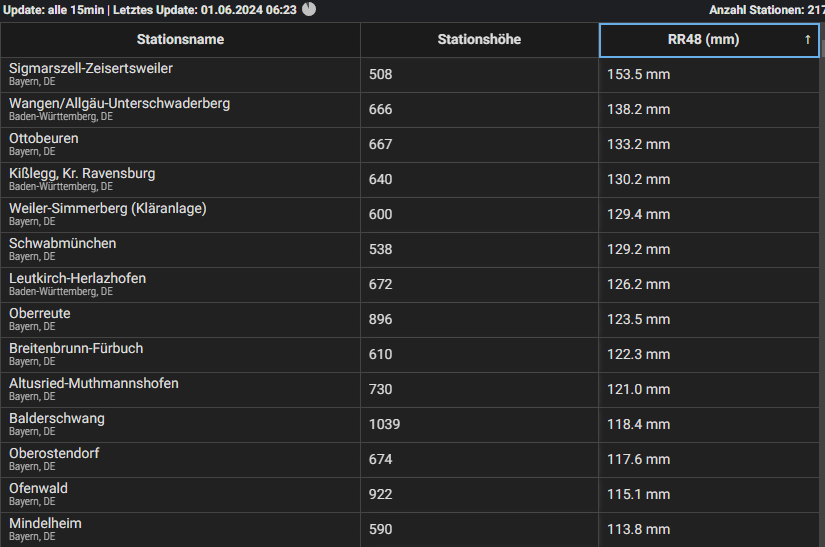The image size is (825, 547).
Task: Select the Kißlegg, Kr. Ravensburg station name
Action: point(82,174)
